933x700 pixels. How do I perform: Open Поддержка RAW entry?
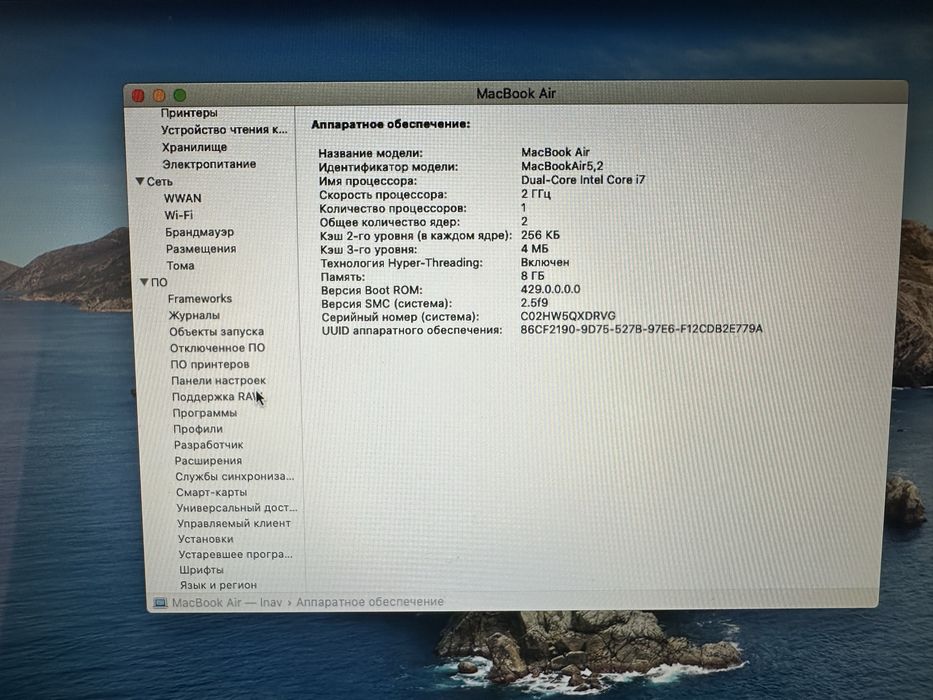(215, 396)
